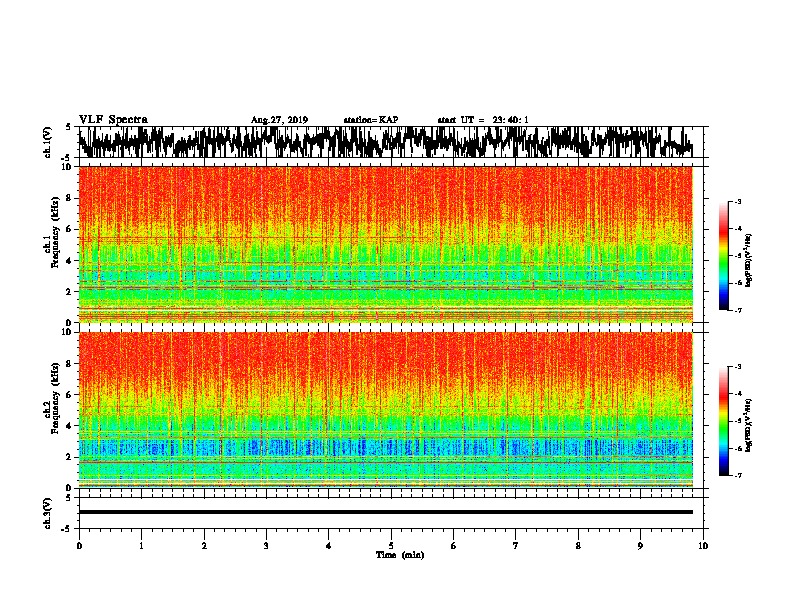Click time axis tick label "8"
The image size is (792, 612).
[578, 546]
